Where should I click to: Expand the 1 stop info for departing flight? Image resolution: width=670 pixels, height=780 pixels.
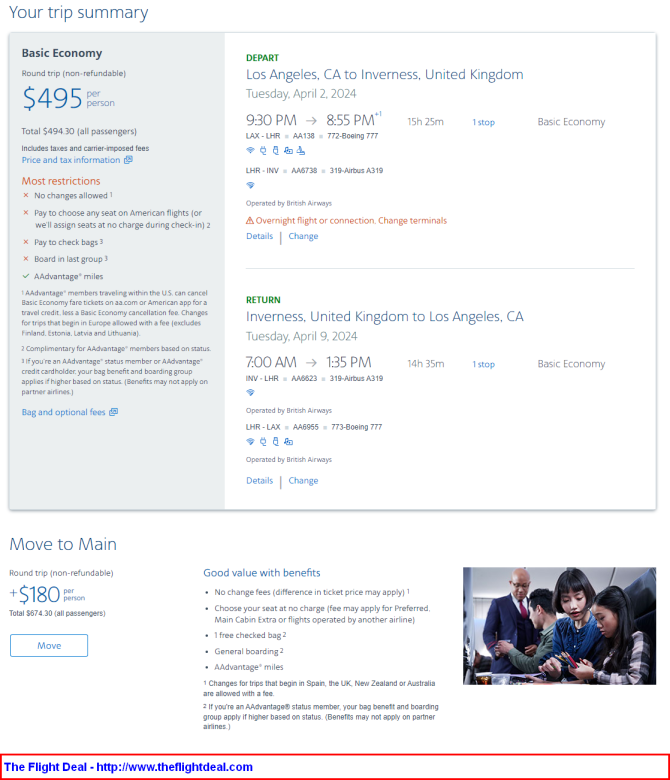(x=483, y=122)
